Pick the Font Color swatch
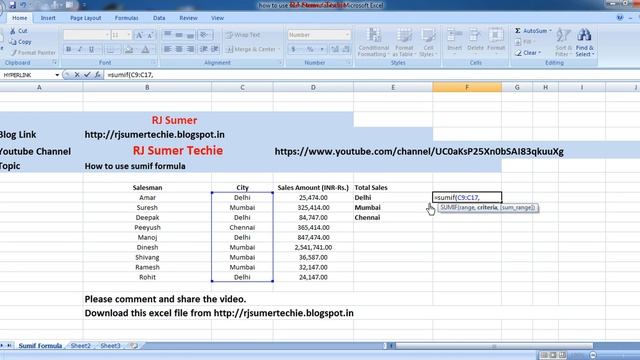This screenshot has height=360, width=640. pos(145,49)
